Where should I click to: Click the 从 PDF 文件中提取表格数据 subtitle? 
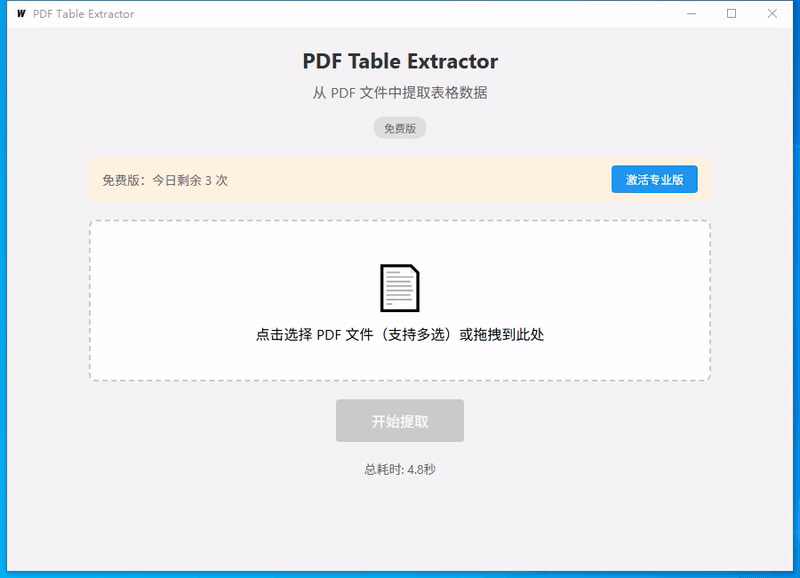[x=399, y=93]
